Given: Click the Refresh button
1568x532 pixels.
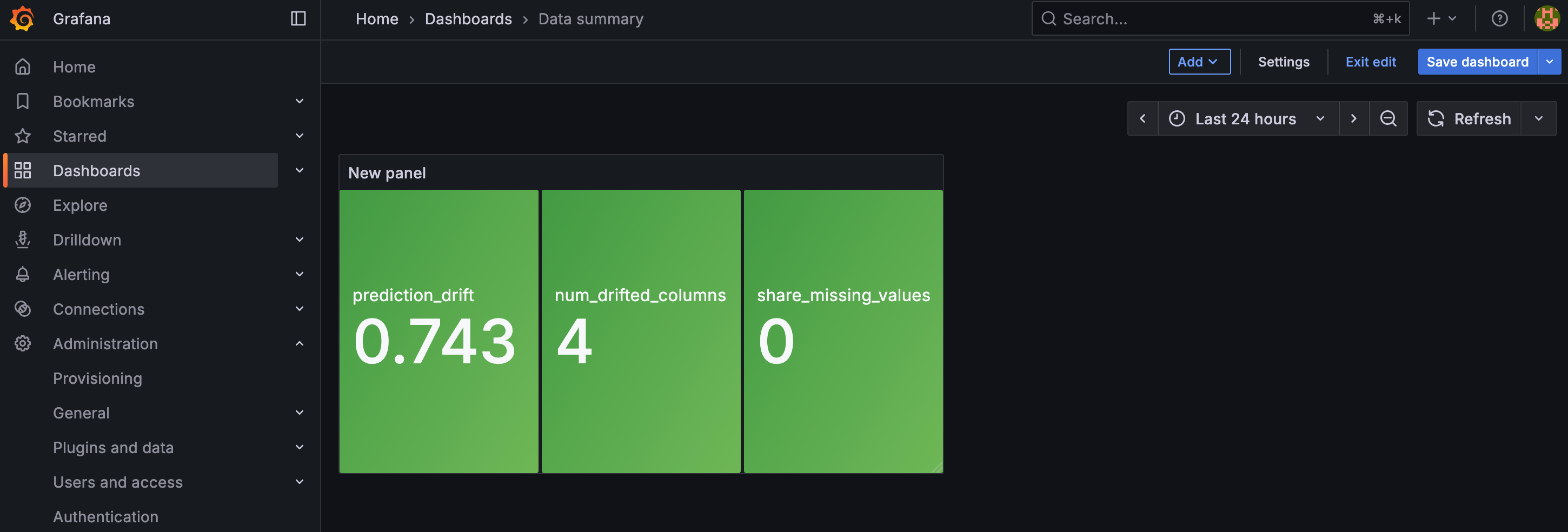Looking at the screenshot, I should 1470,118.
